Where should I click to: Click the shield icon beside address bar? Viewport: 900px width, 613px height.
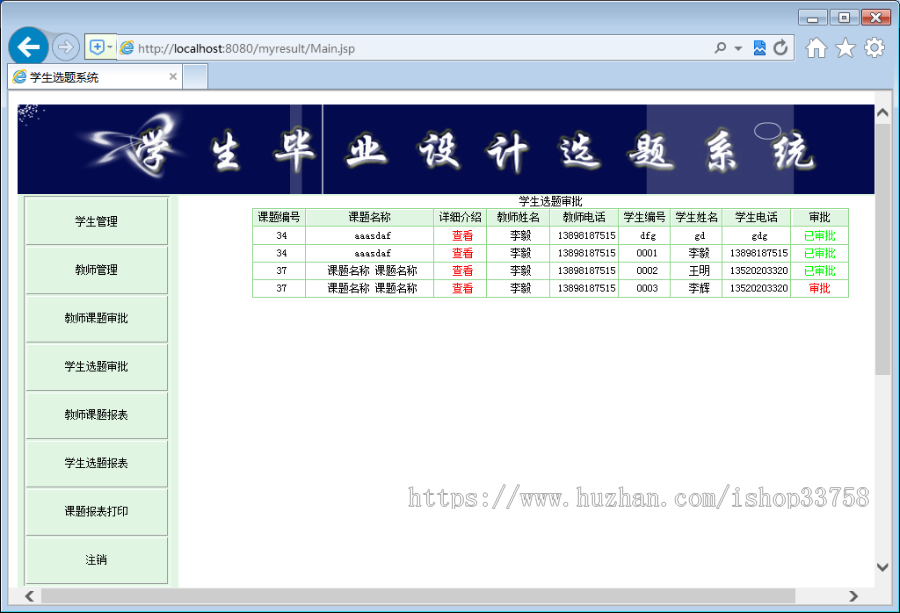tap(96, 47)
